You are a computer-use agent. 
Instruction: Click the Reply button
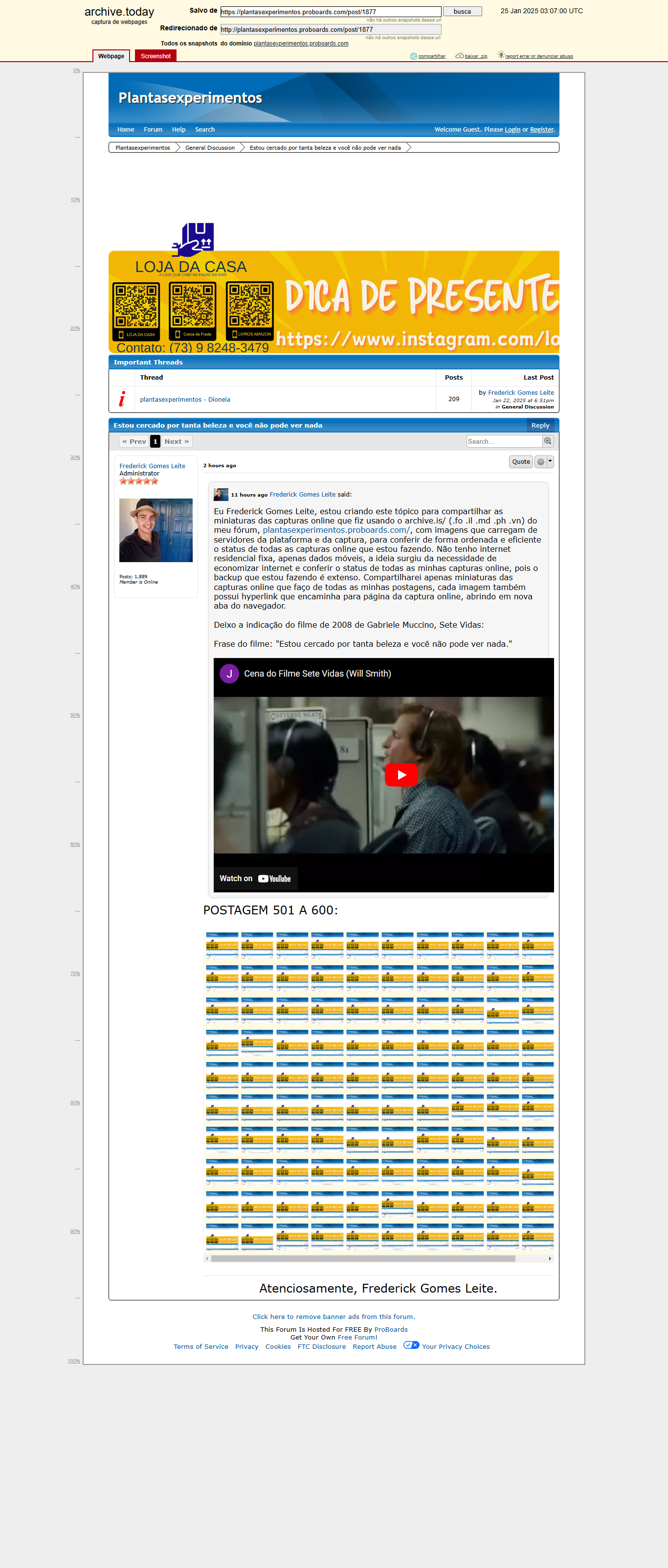540,426
